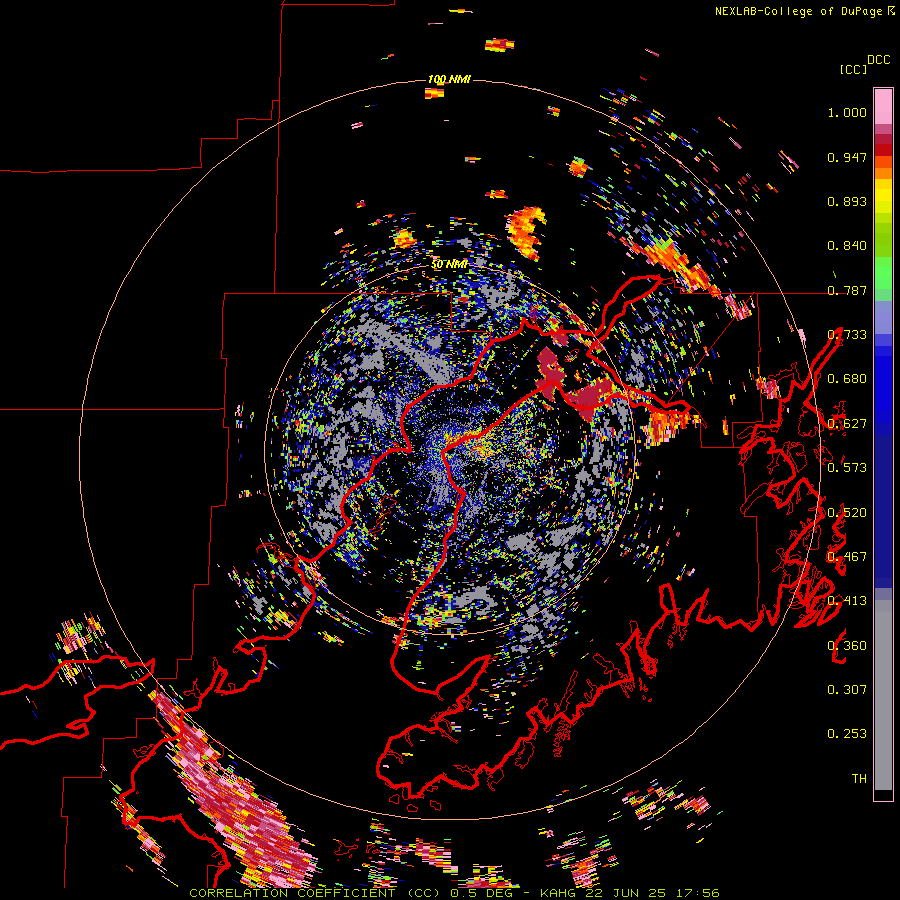Select the 0.573 scale value
The width and height of the screenshot is (900, 900).
click(847, 468)
